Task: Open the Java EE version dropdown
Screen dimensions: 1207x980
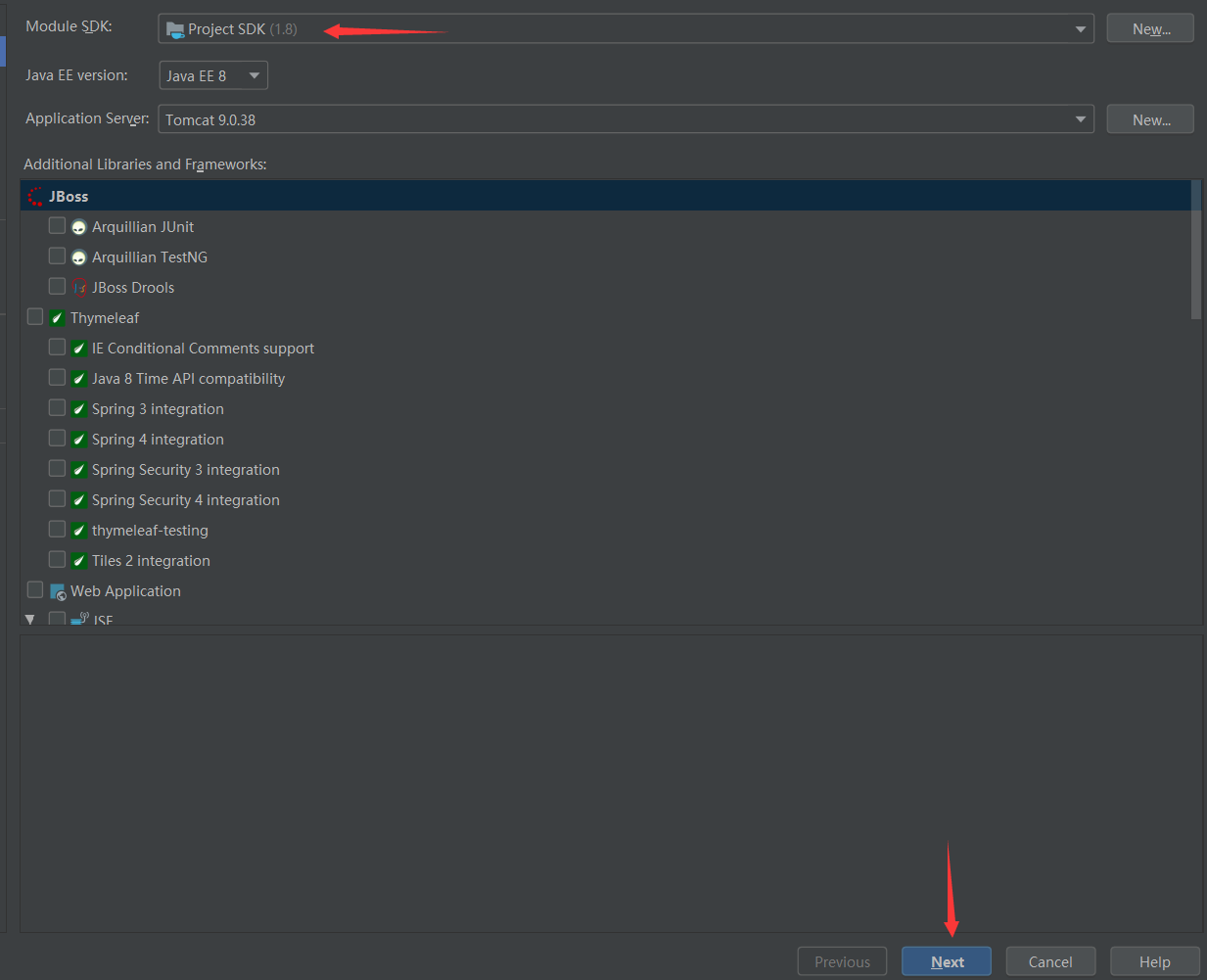Action: point(213,75)
